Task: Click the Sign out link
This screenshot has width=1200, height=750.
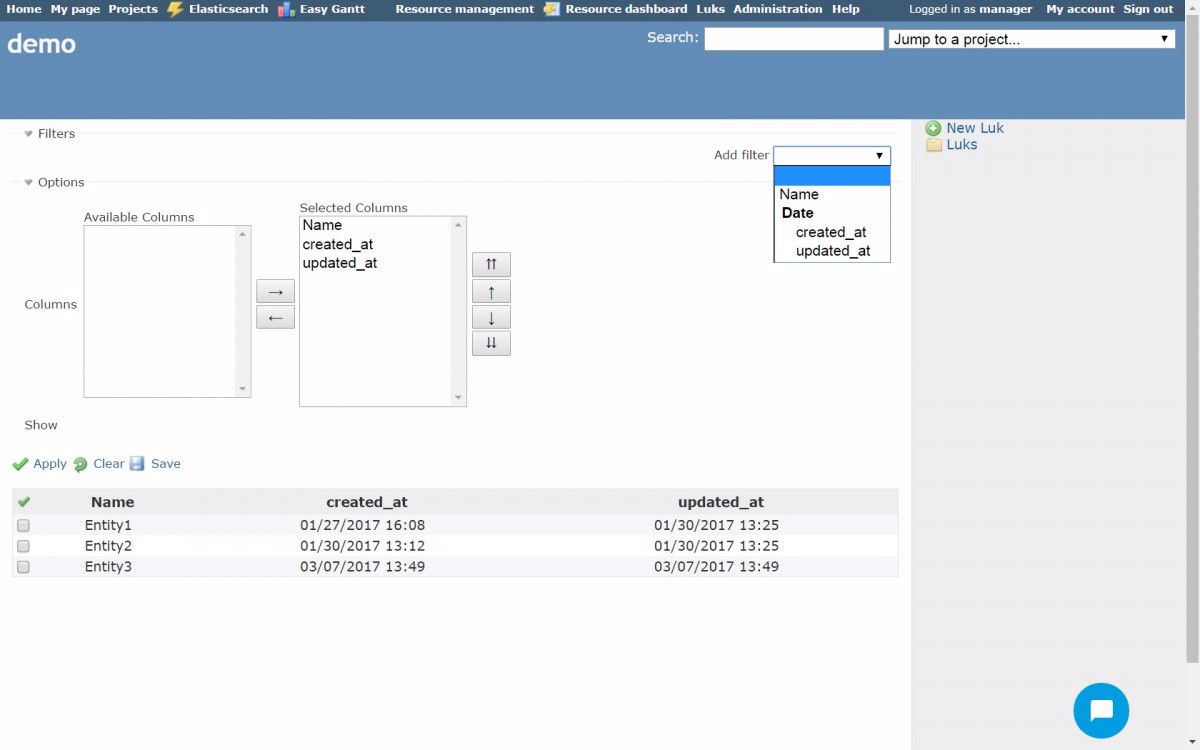Action: point(1148,9)
